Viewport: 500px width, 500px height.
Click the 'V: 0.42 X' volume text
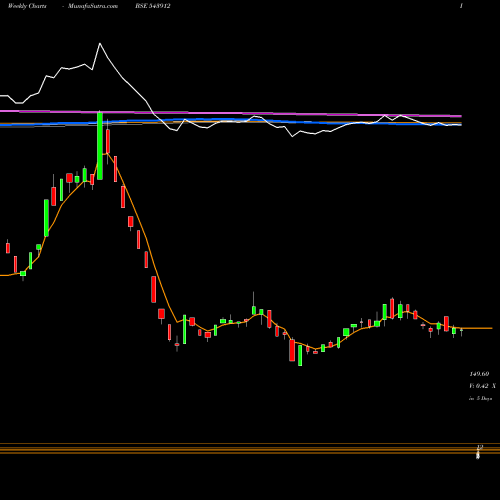482,386
